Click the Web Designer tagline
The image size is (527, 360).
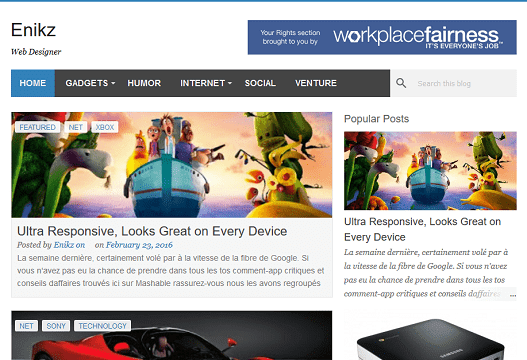[36, 52]
